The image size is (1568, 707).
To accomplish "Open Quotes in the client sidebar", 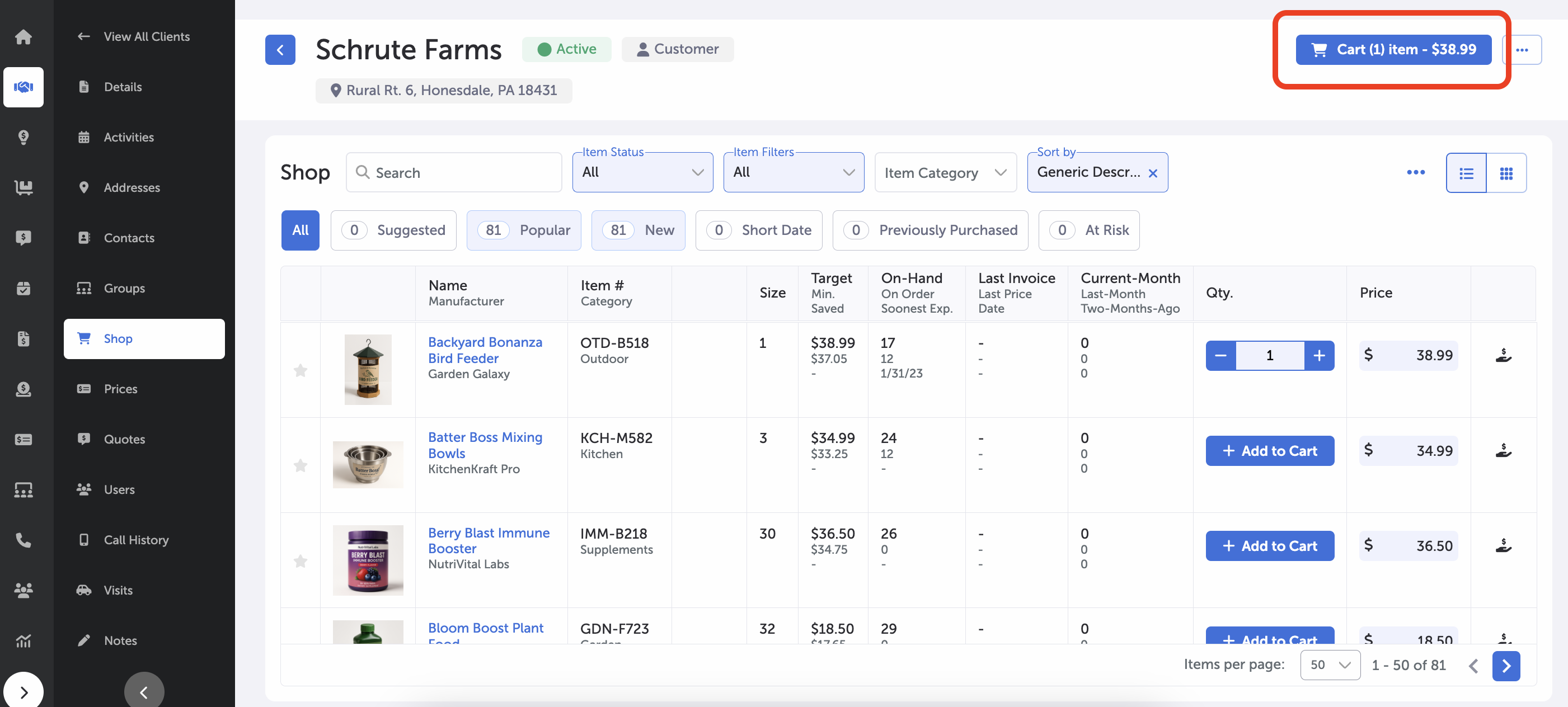I will tap(124, 439).
